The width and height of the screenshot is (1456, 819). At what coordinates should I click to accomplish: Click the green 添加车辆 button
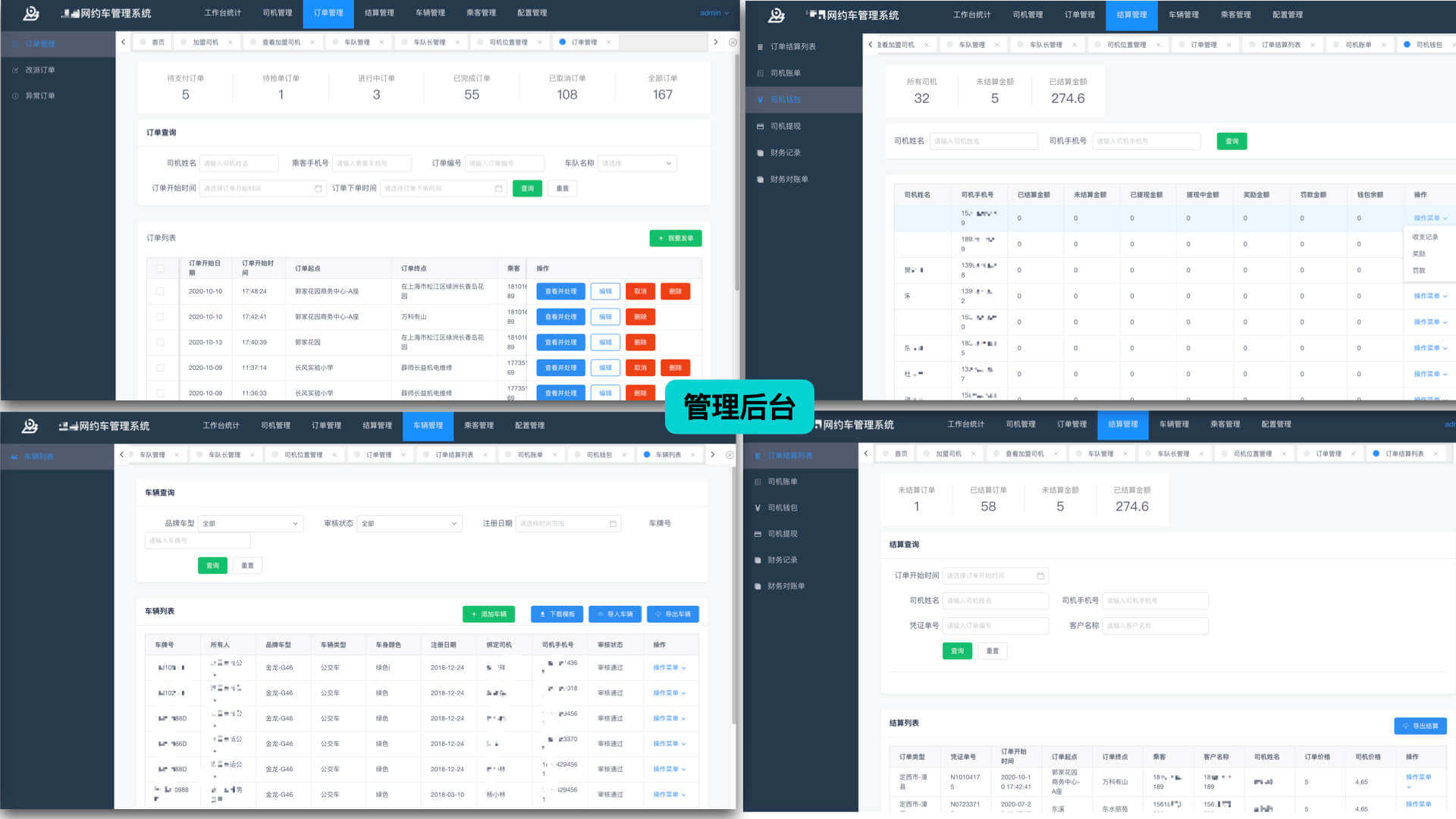(489, 614)
